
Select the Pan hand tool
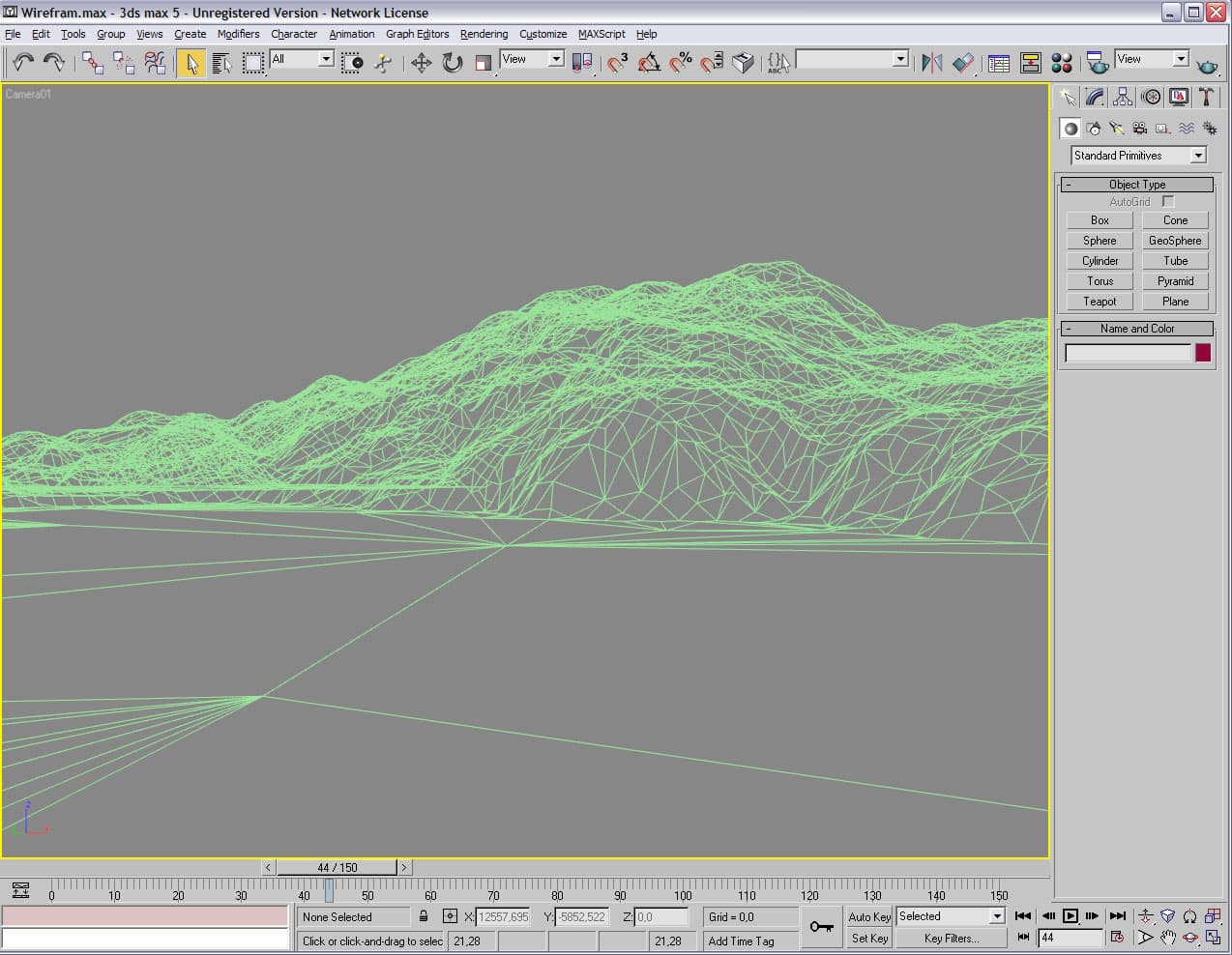(1168, 937)
